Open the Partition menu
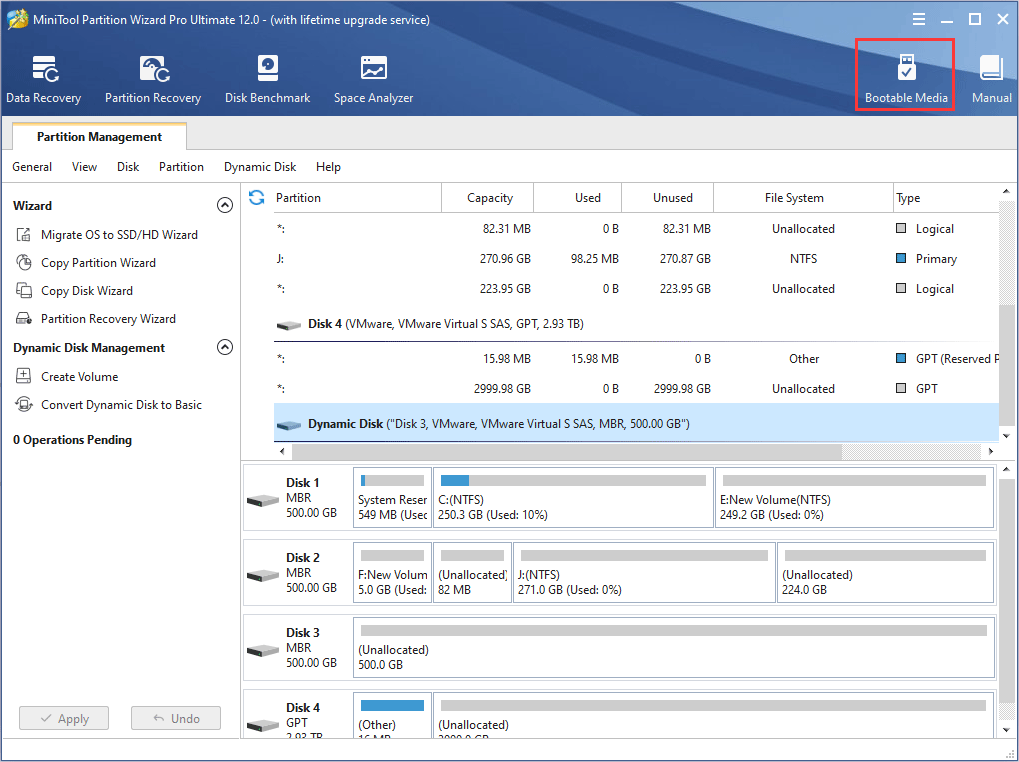 click(181, 167)
